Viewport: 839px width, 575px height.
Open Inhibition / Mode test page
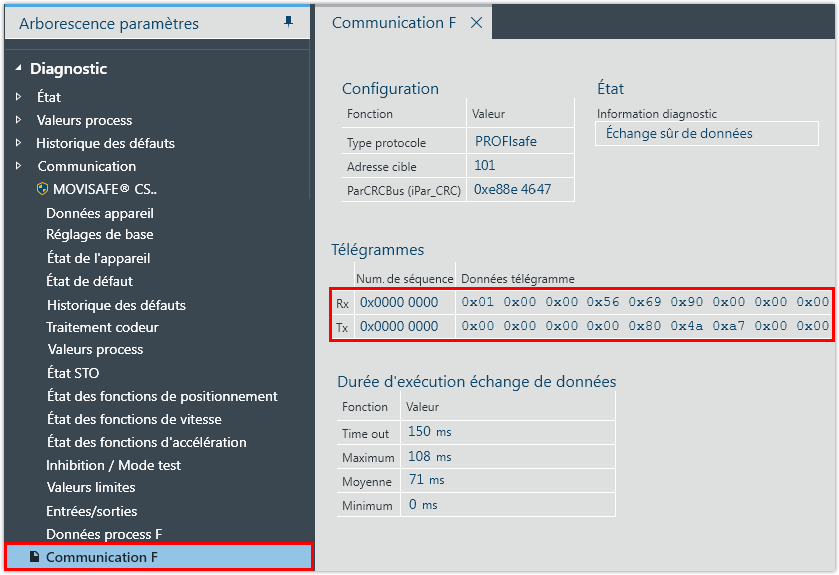click(x=113, y=465)
